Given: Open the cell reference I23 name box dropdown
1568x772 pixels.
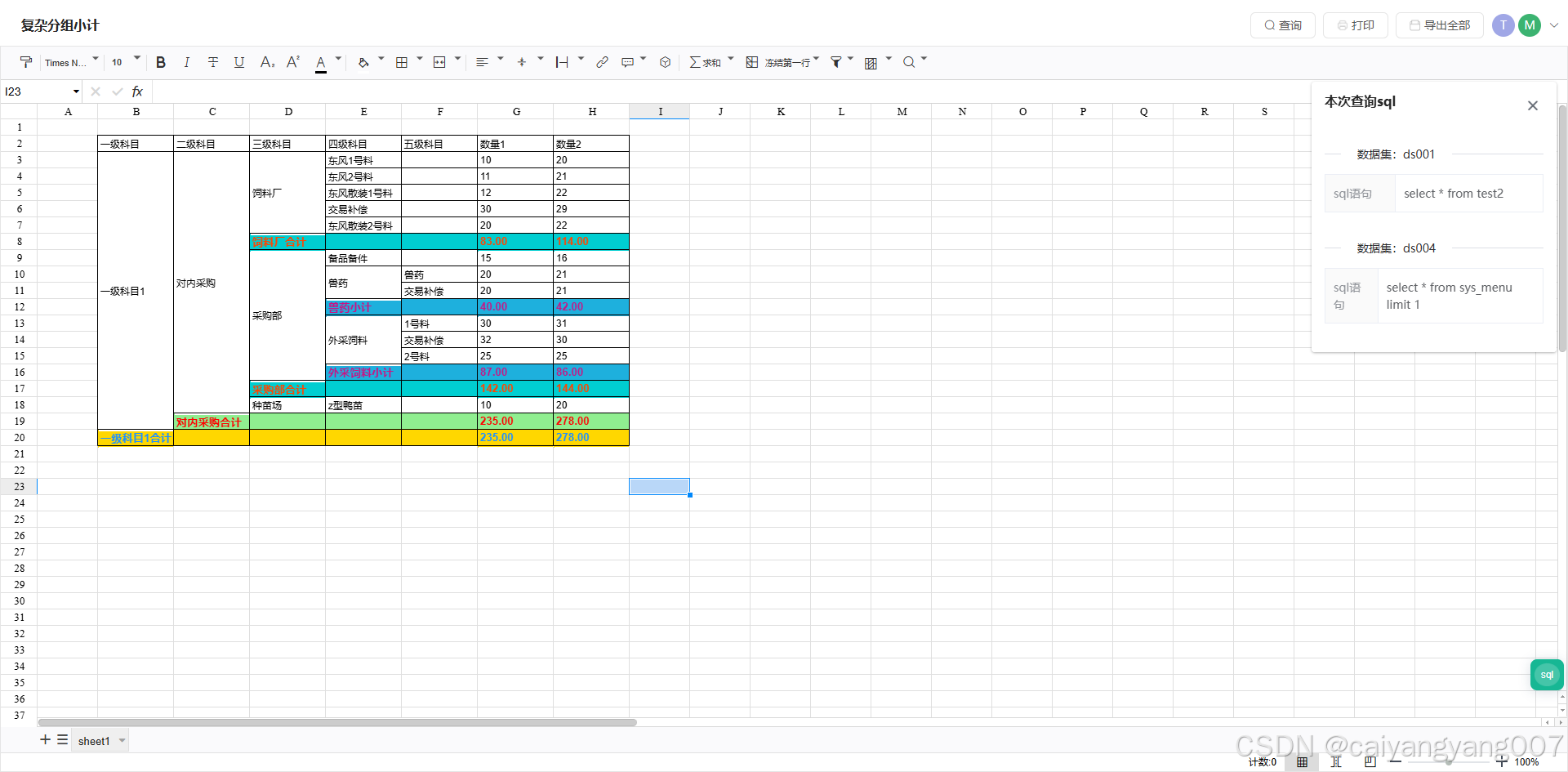Looking at the screenshot, I should [76, 91].
